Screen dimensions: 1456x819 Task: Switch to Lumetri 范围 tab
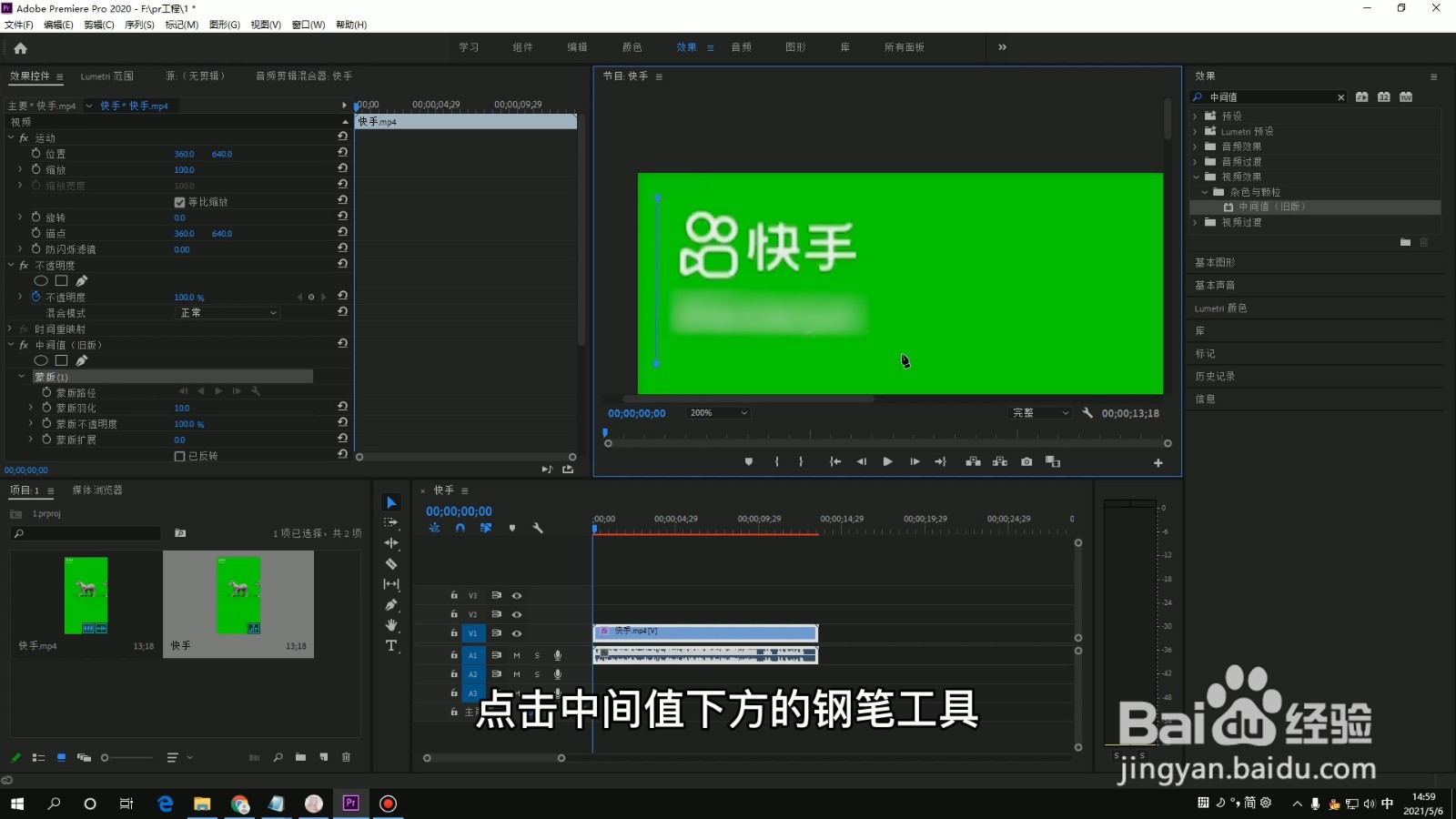(106, 76)
